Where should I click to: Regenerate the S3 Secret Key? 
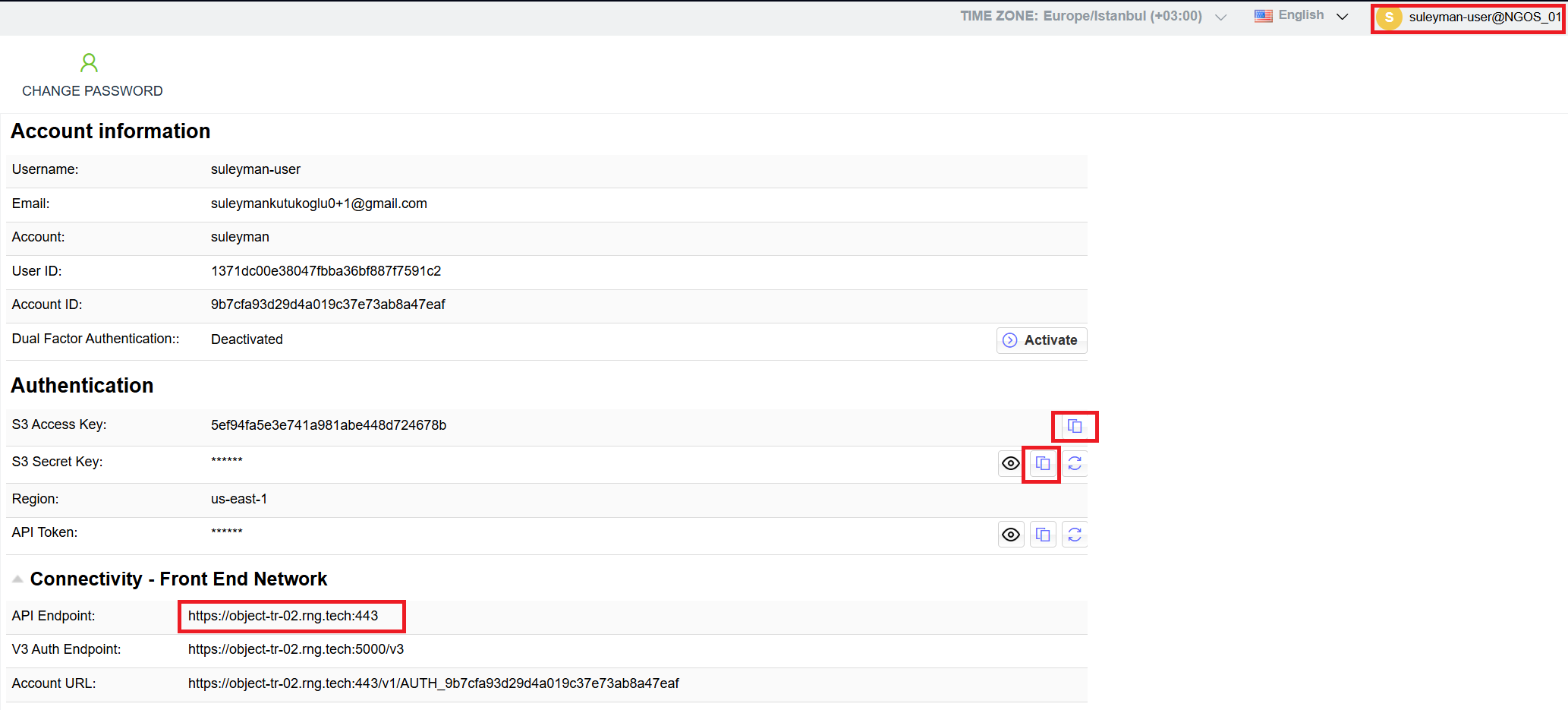1075,463
